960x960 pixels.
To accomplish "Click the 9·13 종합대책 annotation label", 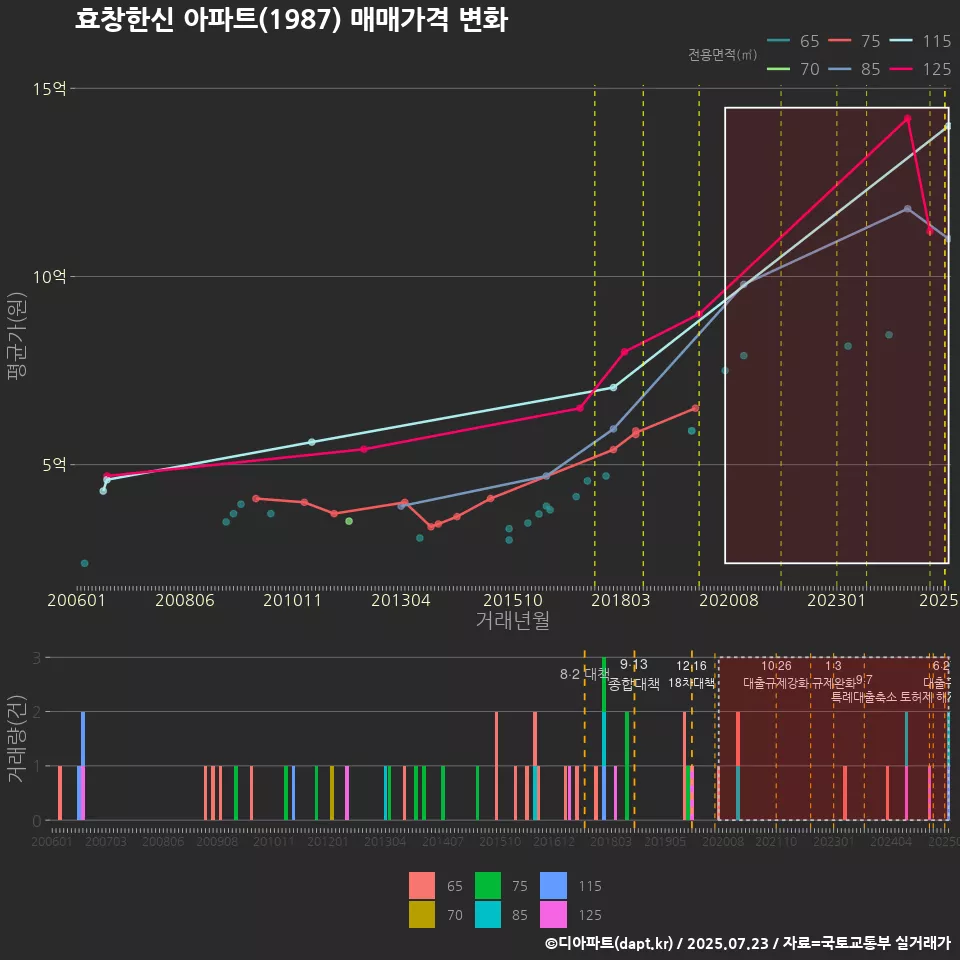I will (634, 674).
